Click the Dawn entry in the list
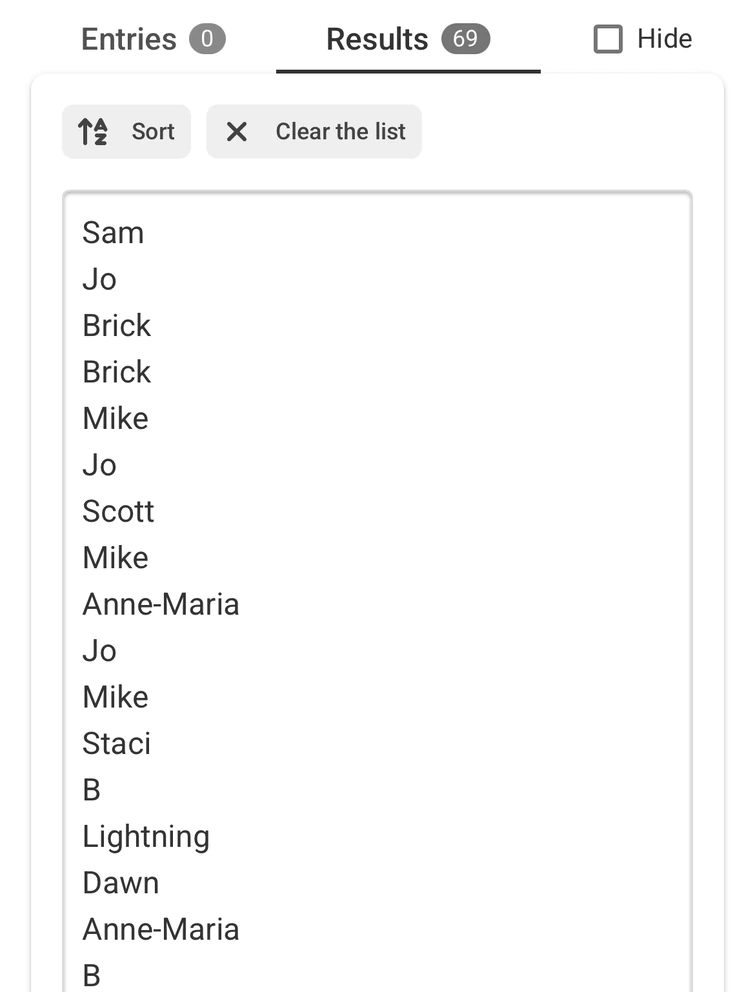This screenshot has height=992, width=755. pyautogui.click(x=120, y=883)
